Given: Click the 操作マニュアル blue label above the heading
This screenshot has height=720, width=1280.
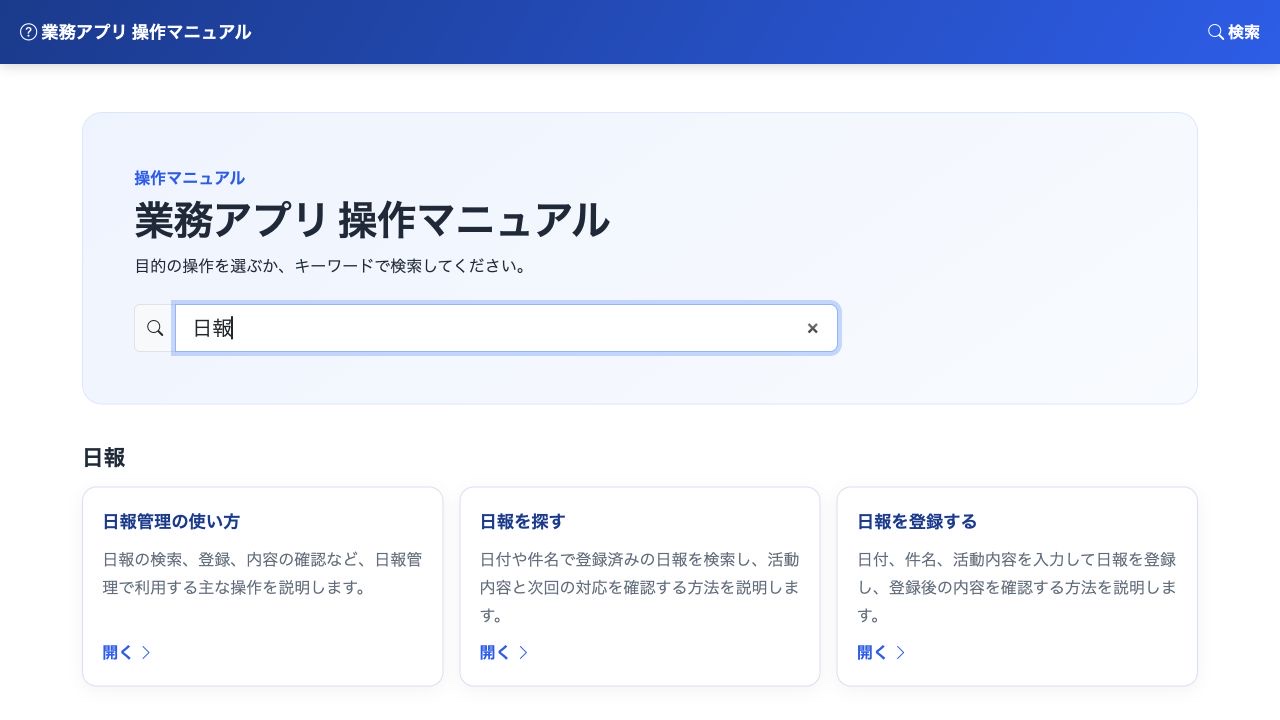Looking at the screenshot, I should click(190, 178).
